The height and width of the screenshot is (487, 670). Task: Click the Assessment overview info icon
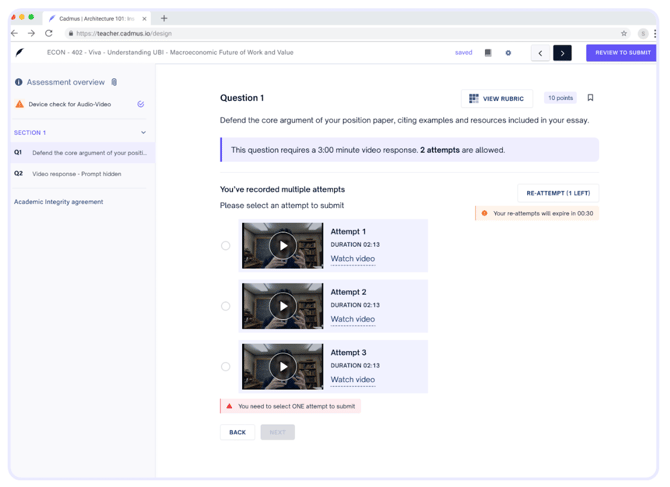point(18,82)
